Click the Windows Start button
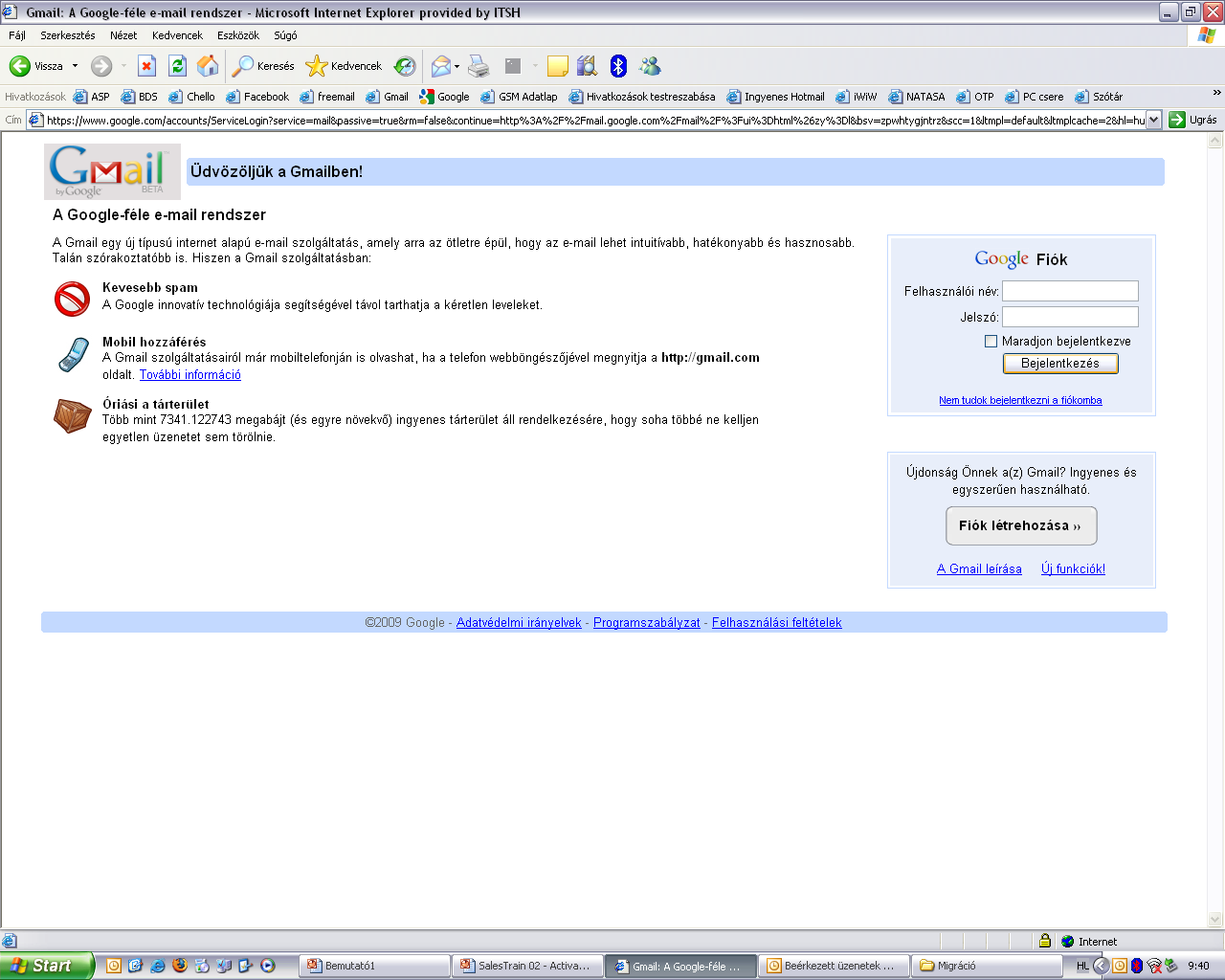Image resolution: width=1225 pixels, height=980 pixels. click(x=47, y=966)
